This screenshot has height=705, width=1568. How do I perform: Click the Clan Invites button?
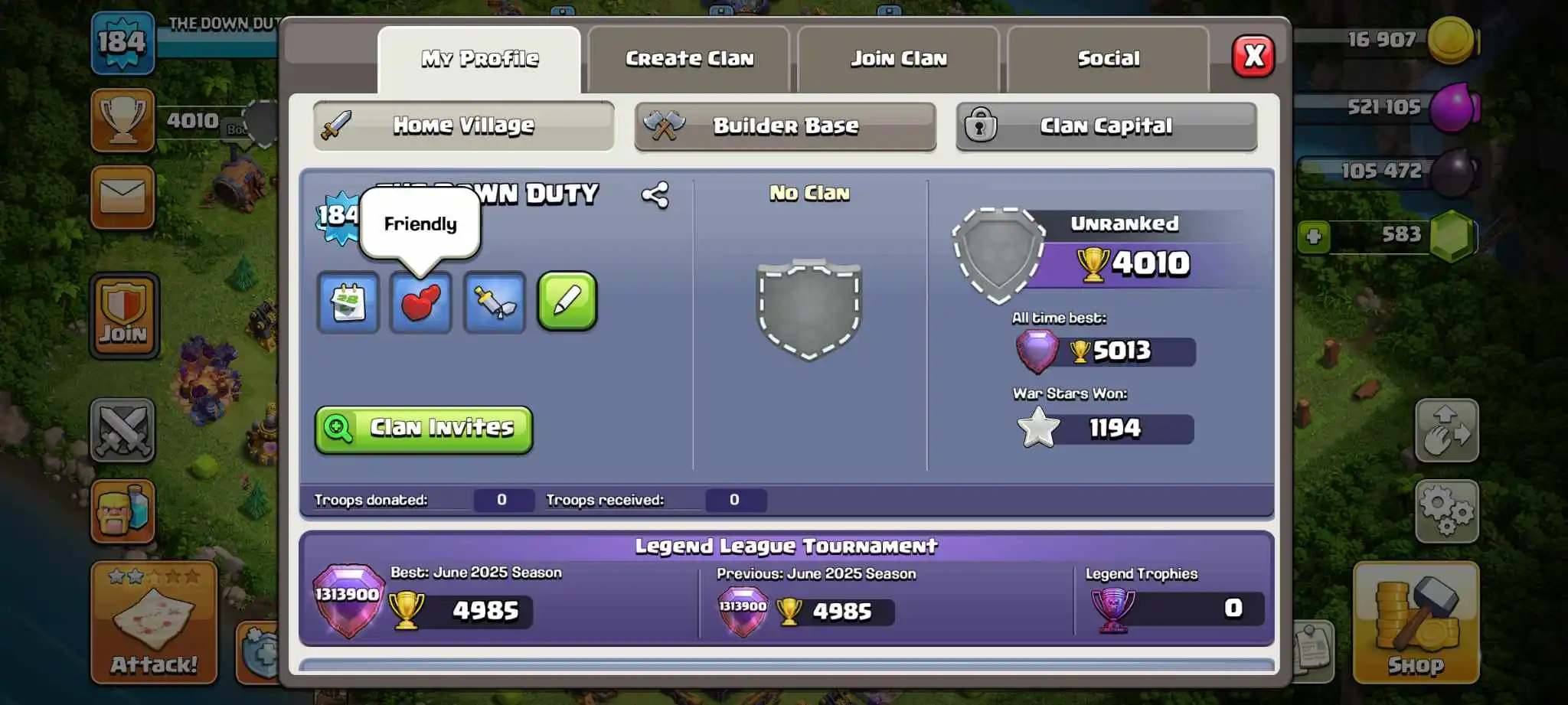pyautogui.click(x=424, y=429)
